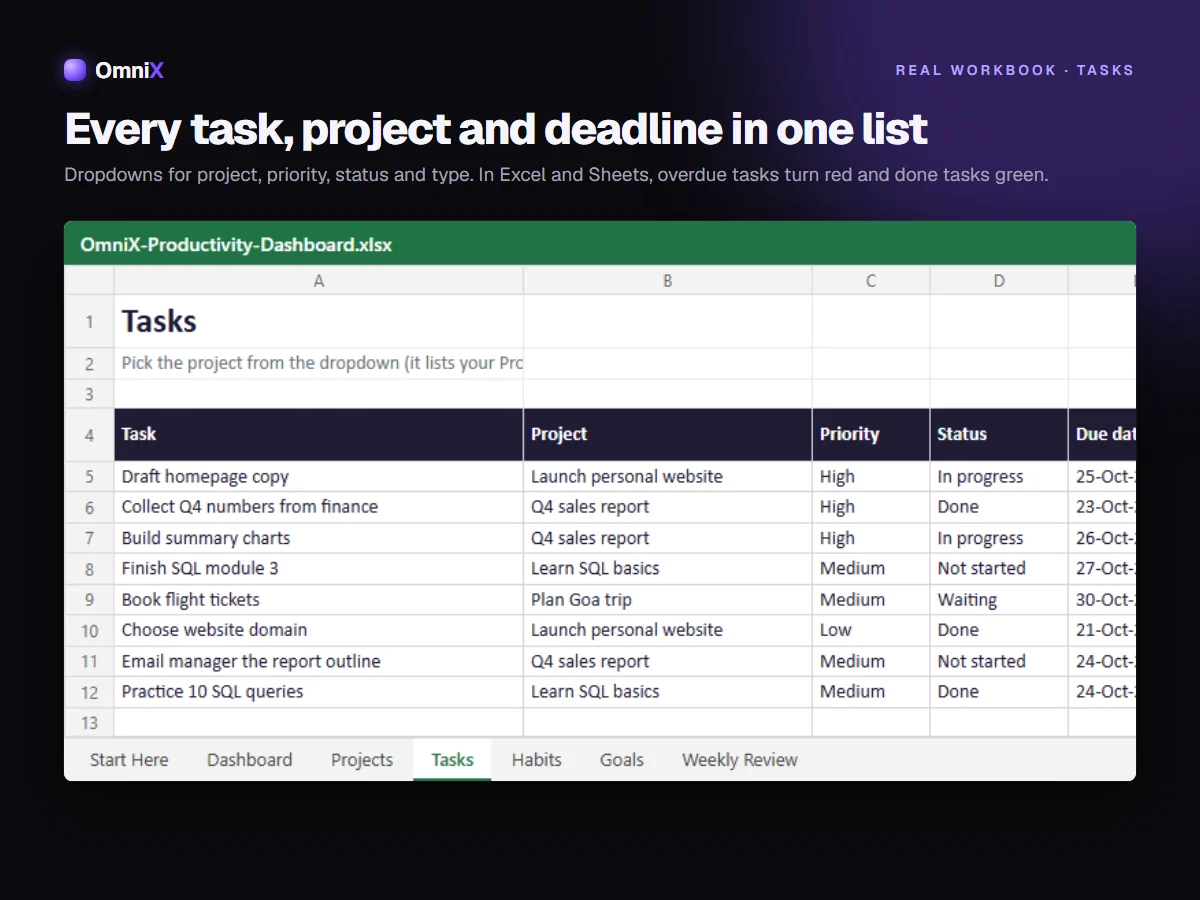Viewport: 1200px width, 900px height.
Task: Select row 4 header
Action: (89, 435)
